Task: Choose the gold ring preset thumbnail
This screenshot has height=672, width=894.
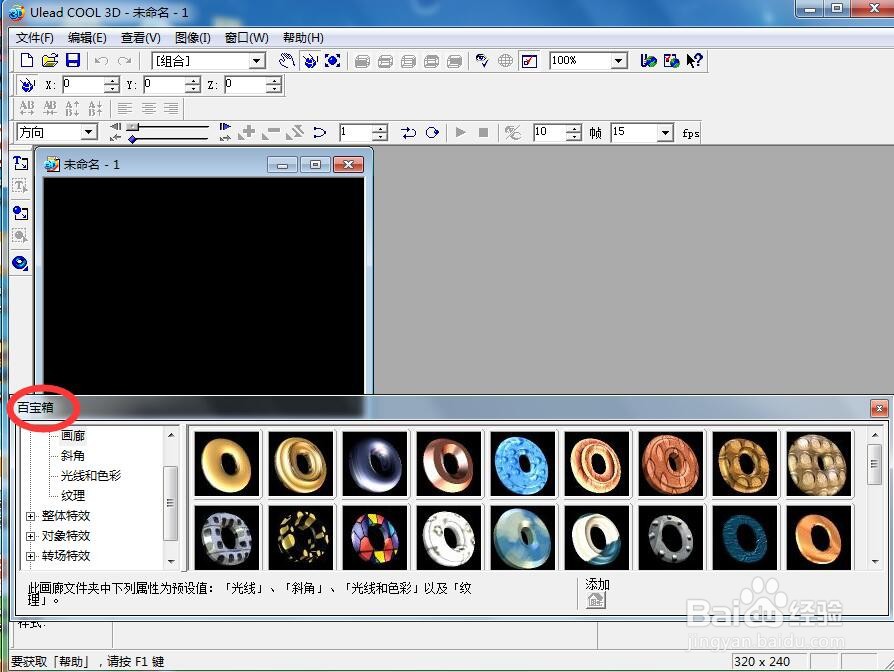Action: click(227, 464)
